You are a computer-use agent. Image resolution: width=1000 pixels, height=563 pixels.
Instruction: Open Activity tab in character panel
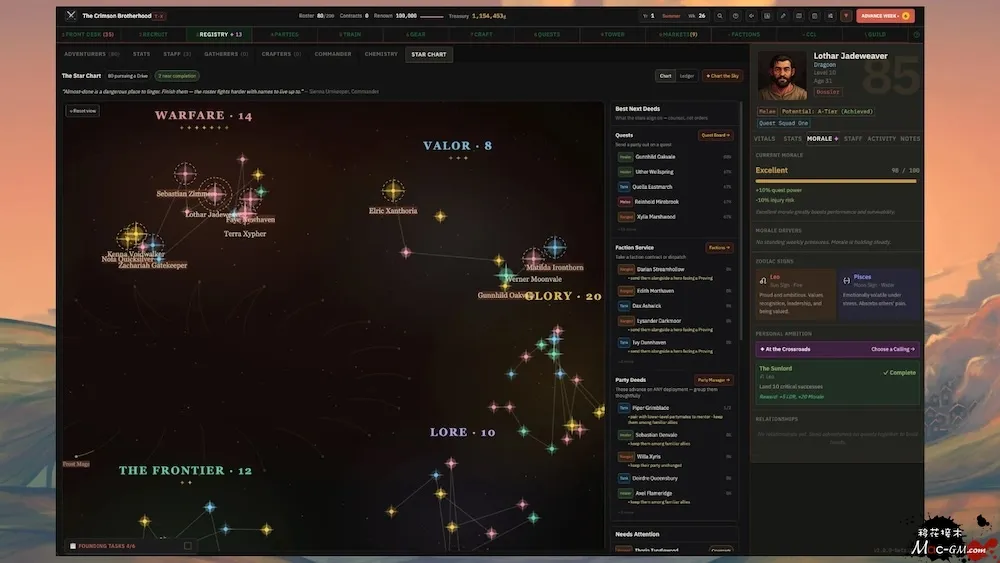pyautogui.click(x=881, y=138)
